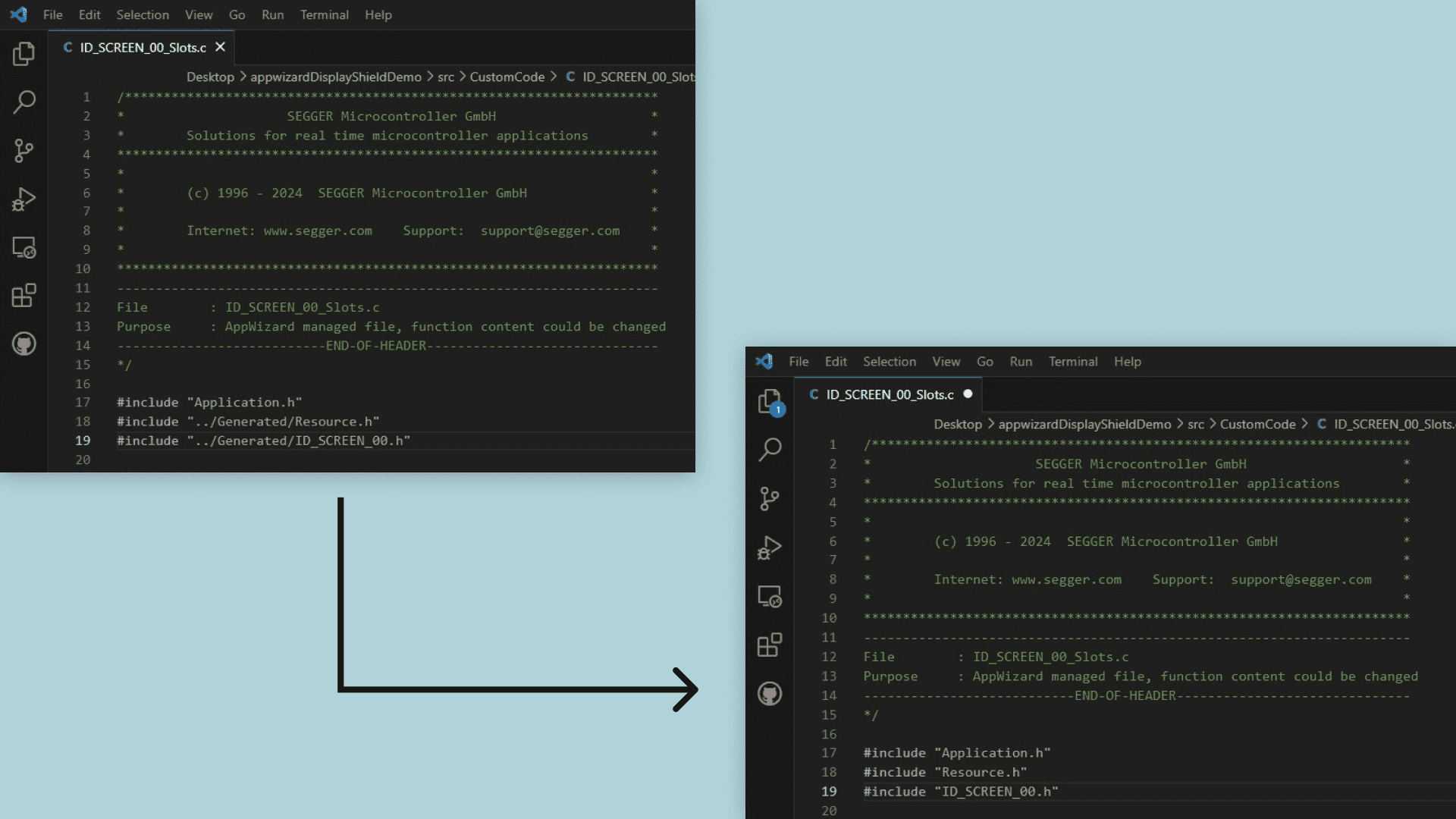Open Extensions icon in right window
Screen dimensions: 1456x819
(x=770, y=645)
